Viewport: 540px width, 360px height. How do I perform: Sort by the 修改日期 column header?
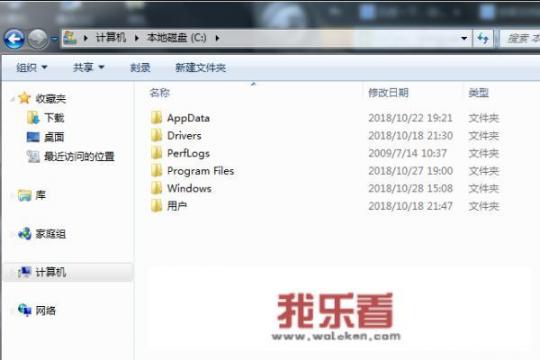(x=388, y=93)
